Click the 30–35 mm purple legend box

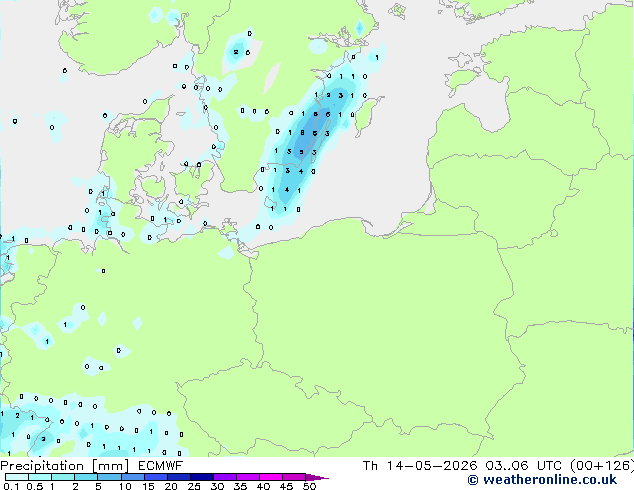coord(225,477)
